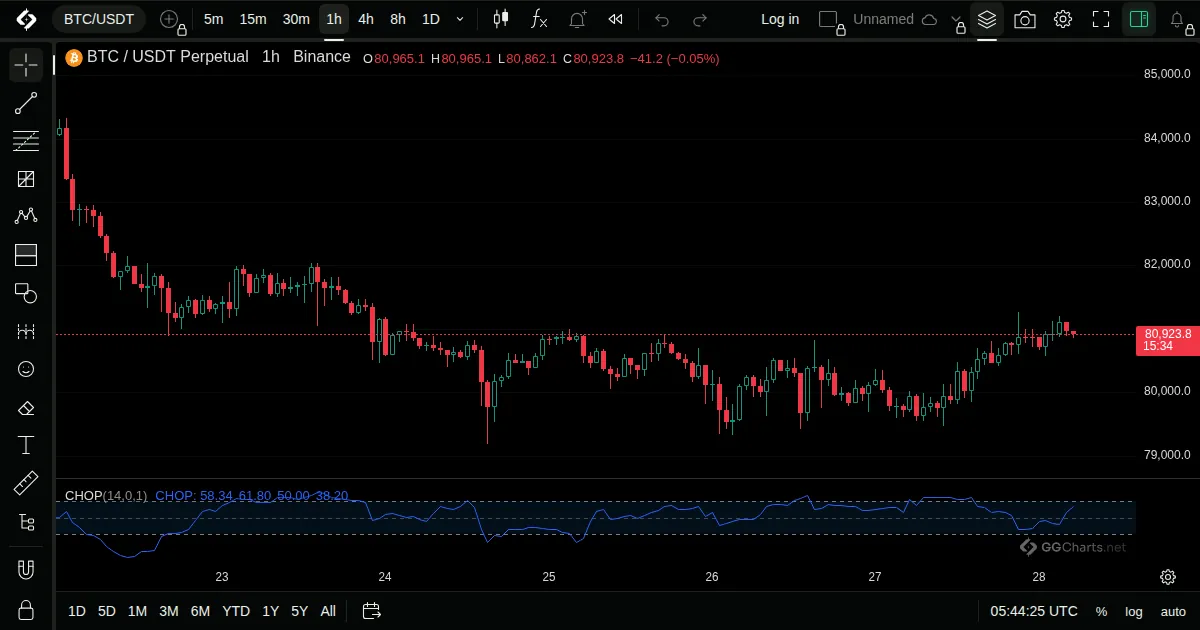Viewport: 1200px width, 630px height.
Task: Select the horizontal lines Fibonacci tool
Action: [x=26, y=141]
